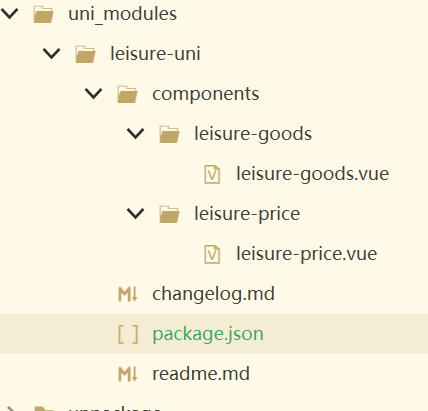Collapse the uni_modules folder chevron

pos(10,14)
